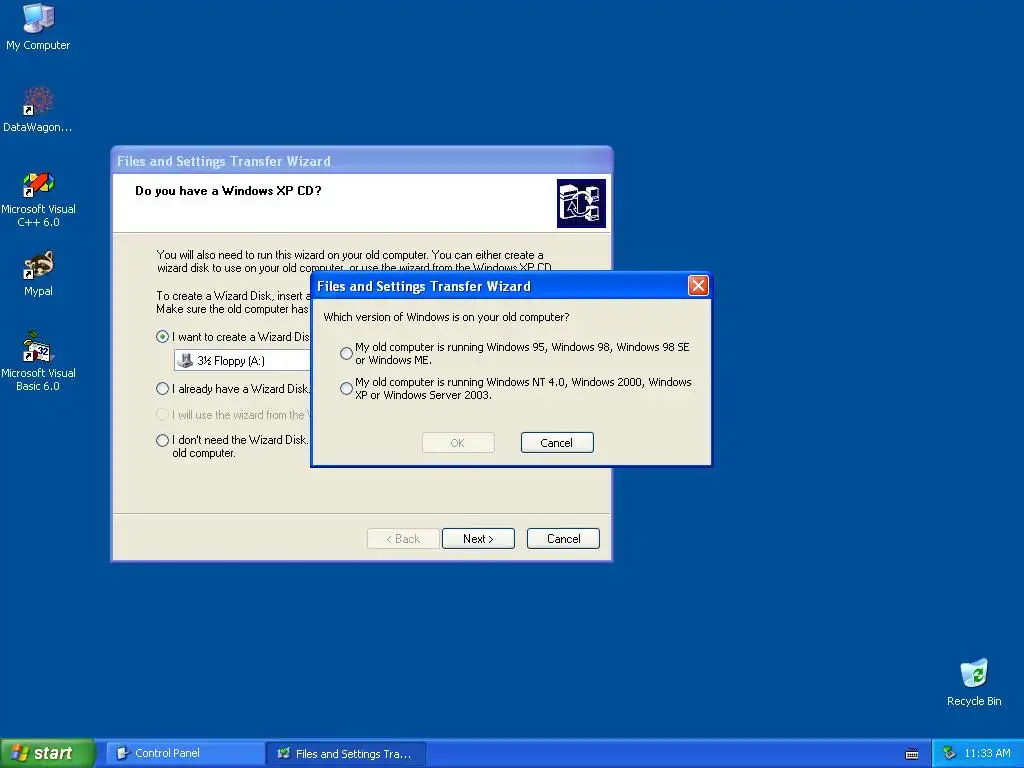The width and height of the screenshot is (1024, 768).
Task: Select 'I want to create a Wizard Disk'
Action: [x=163, y=337]
